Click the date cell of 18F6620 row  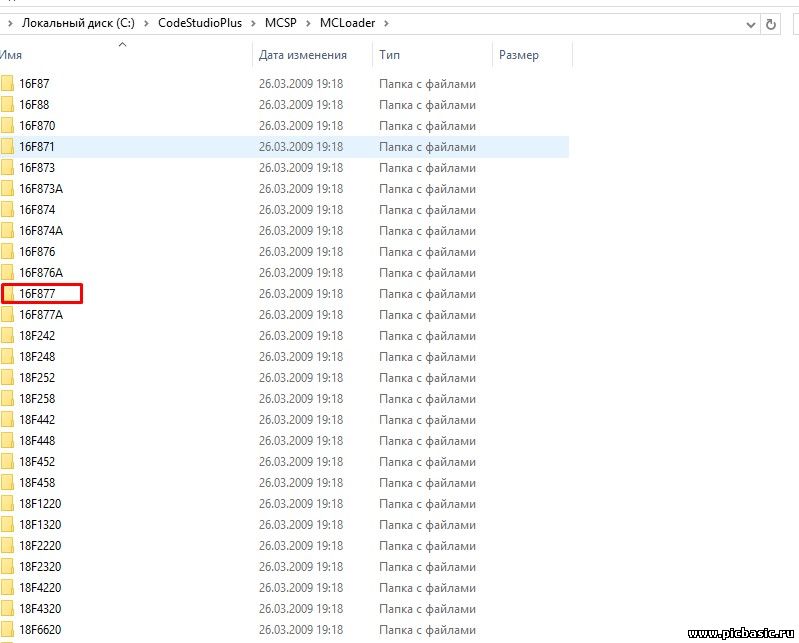pyautogui.click(x=301, y=630)
